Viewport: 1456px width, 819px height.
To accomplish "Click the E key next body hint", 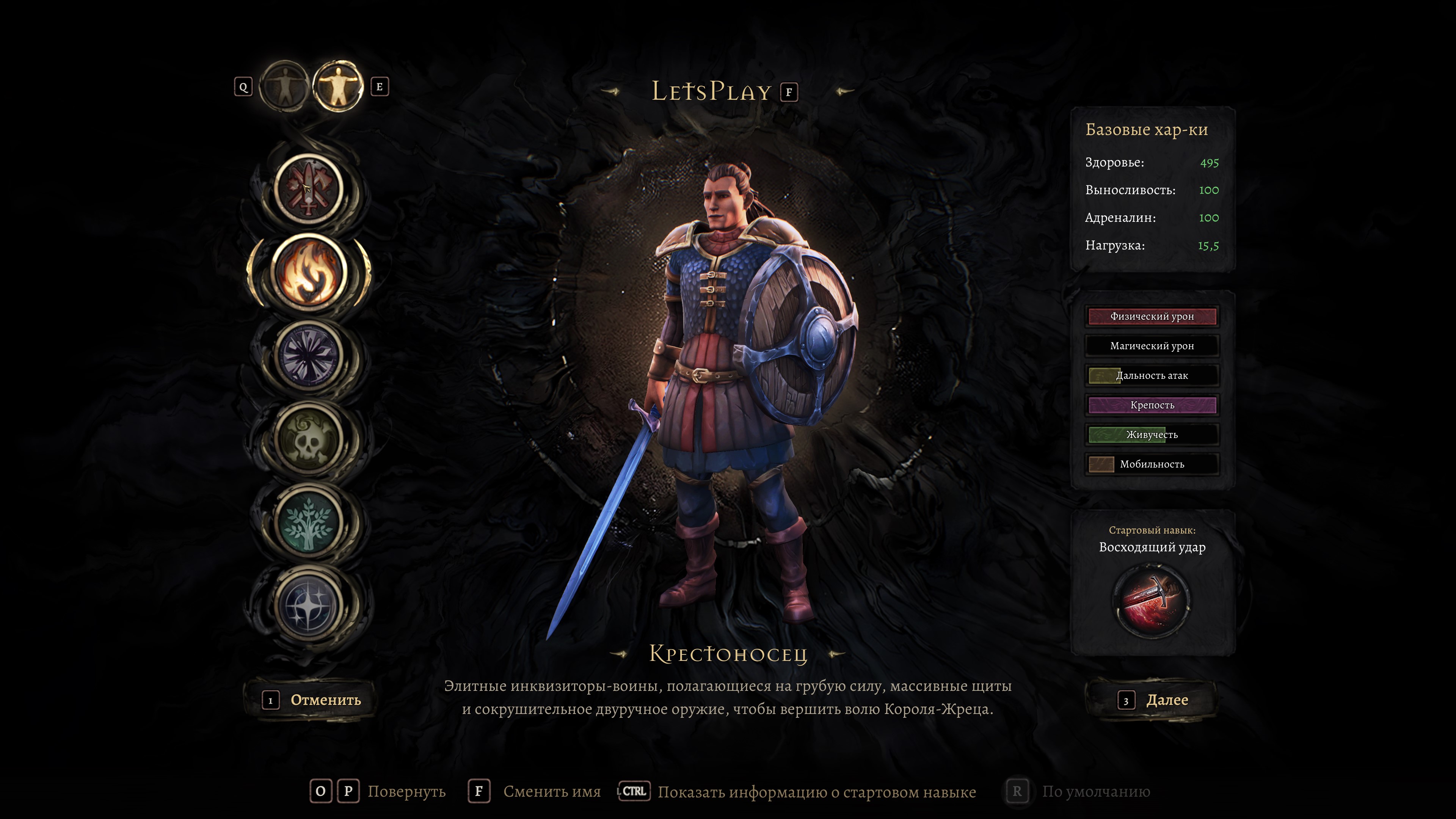I will (x=380, y=87).
